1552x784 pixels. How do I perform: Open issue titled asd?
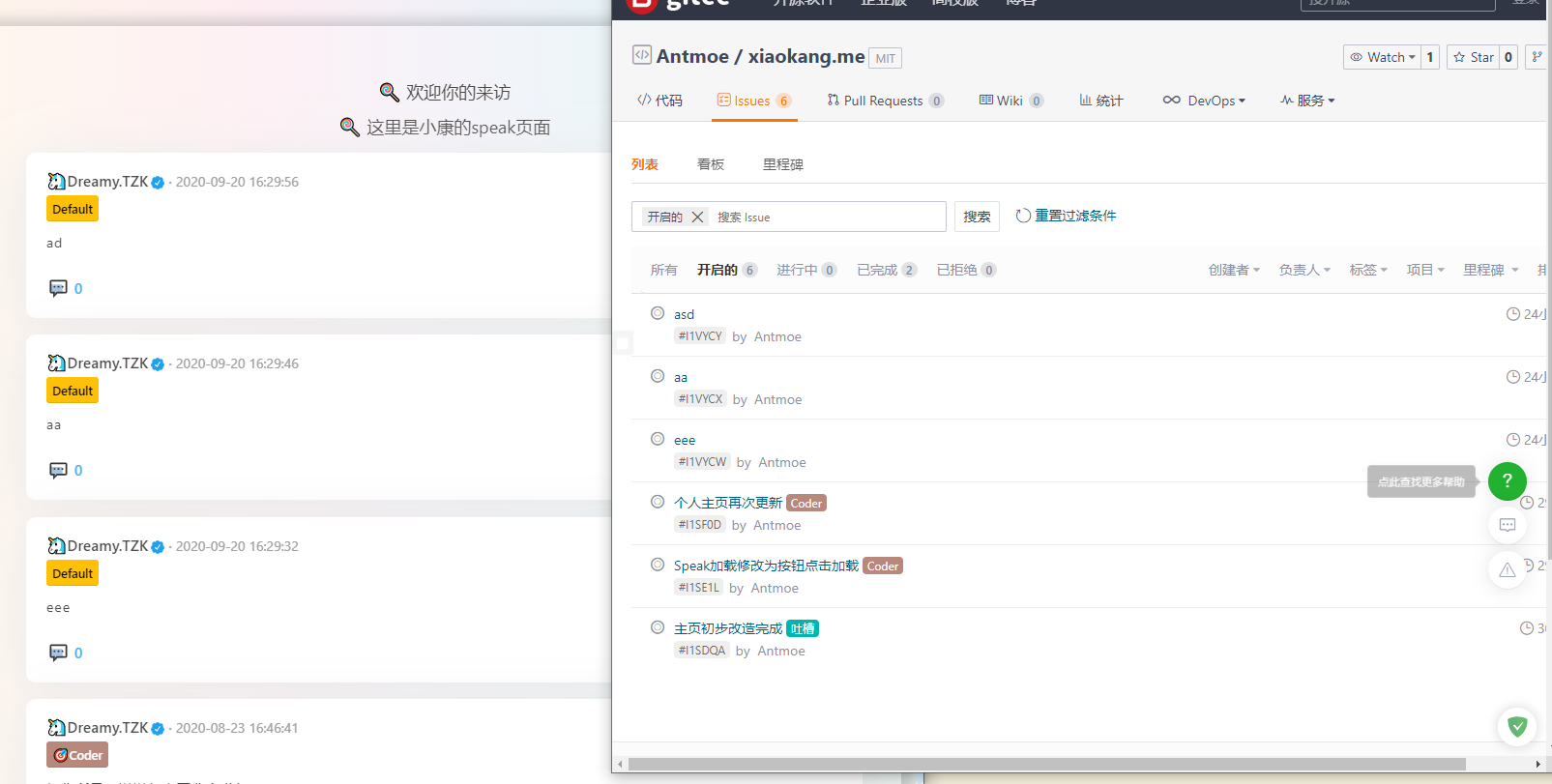(684, 314)
